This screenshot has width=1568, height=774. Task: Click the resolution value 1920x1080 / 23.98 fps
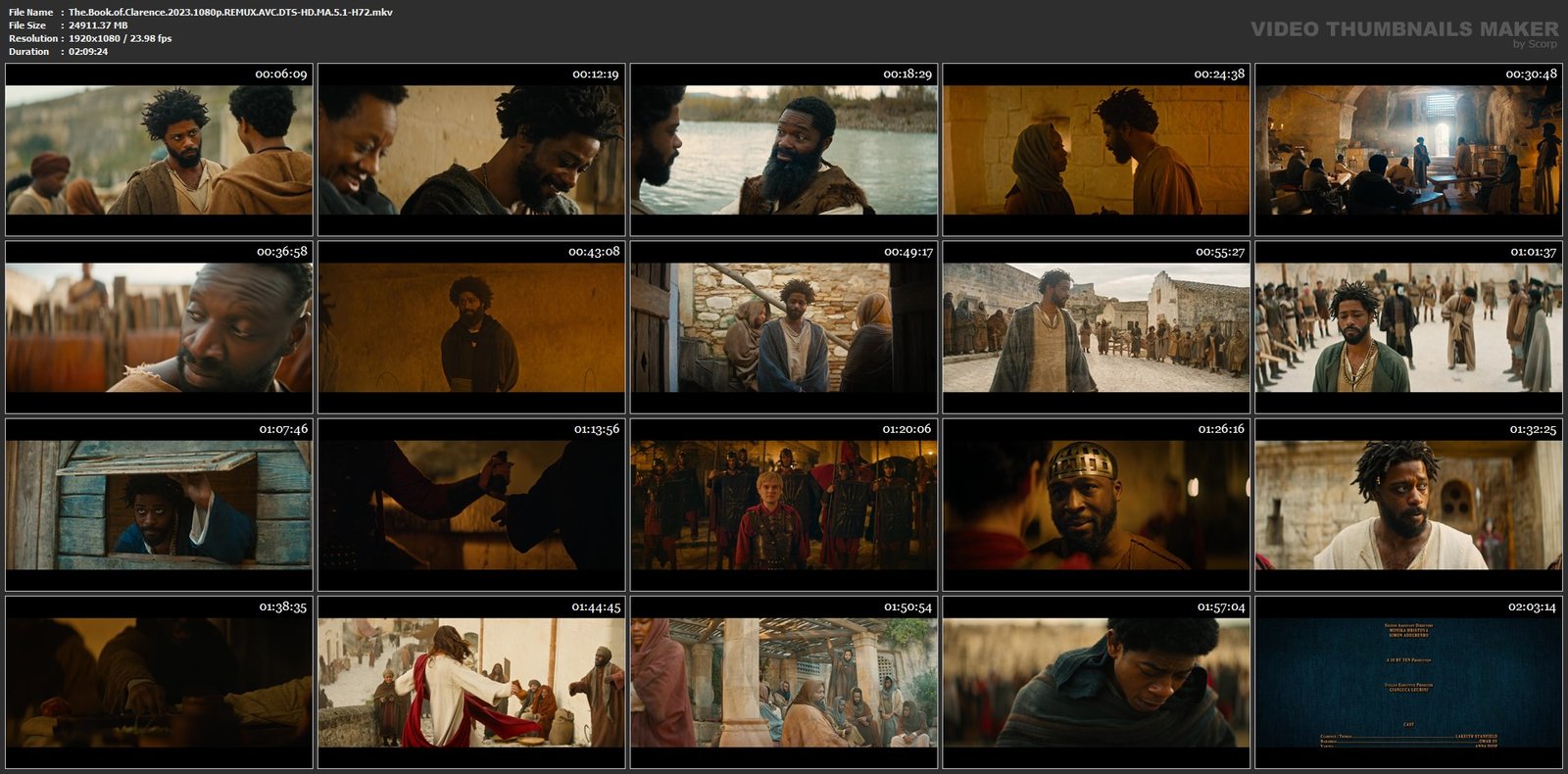point(120,38)
